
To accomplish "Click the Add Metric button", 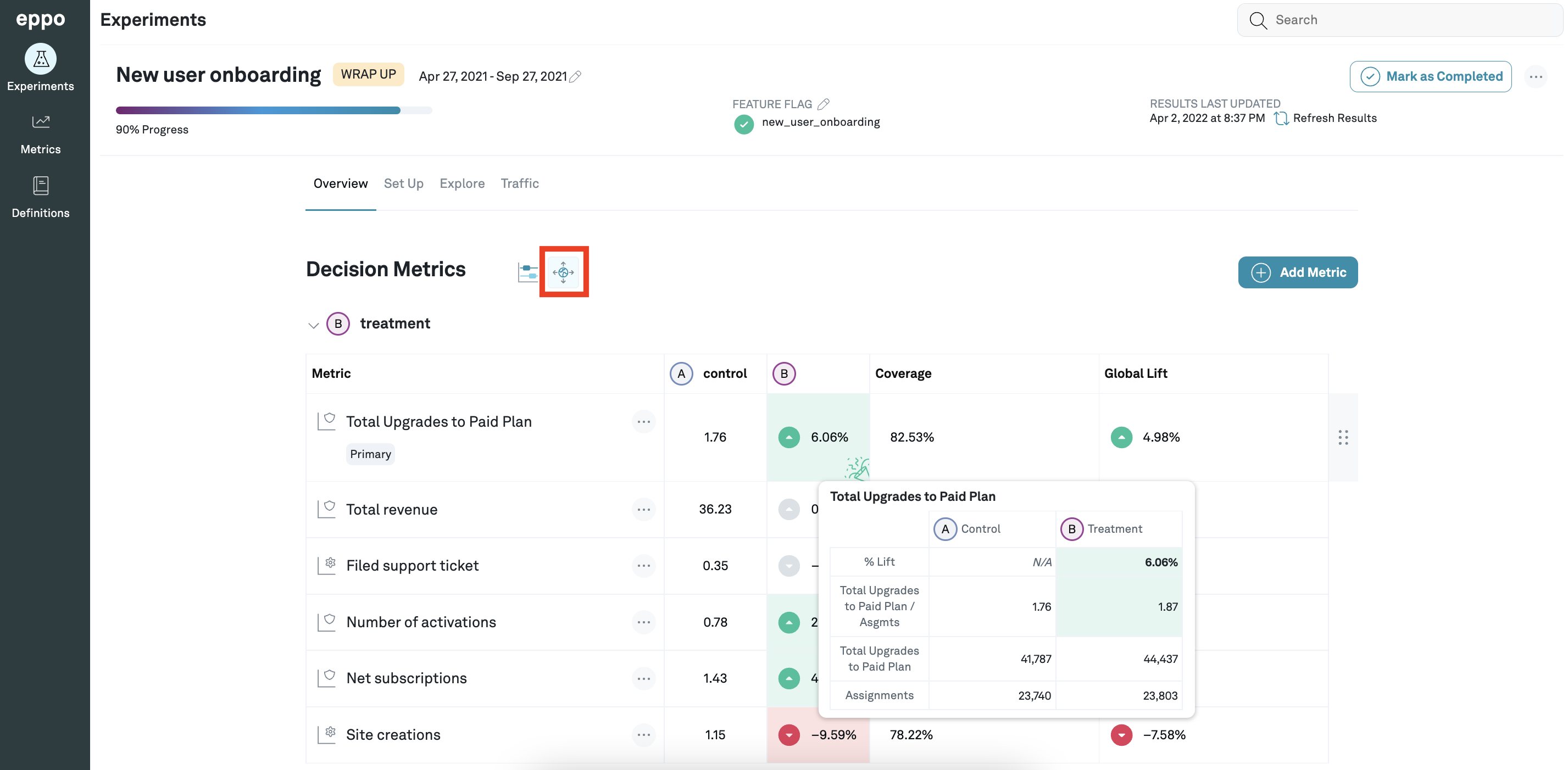I will [x=1297, y=272].
